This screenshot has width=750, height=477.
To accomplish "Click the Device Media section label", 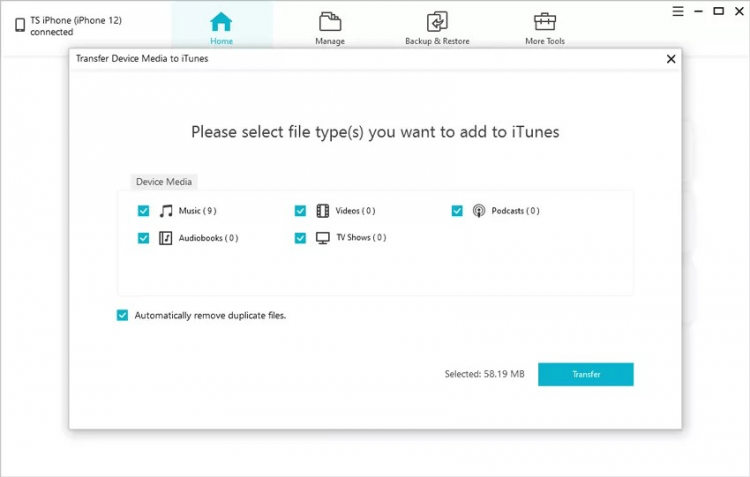I will 164,182.
